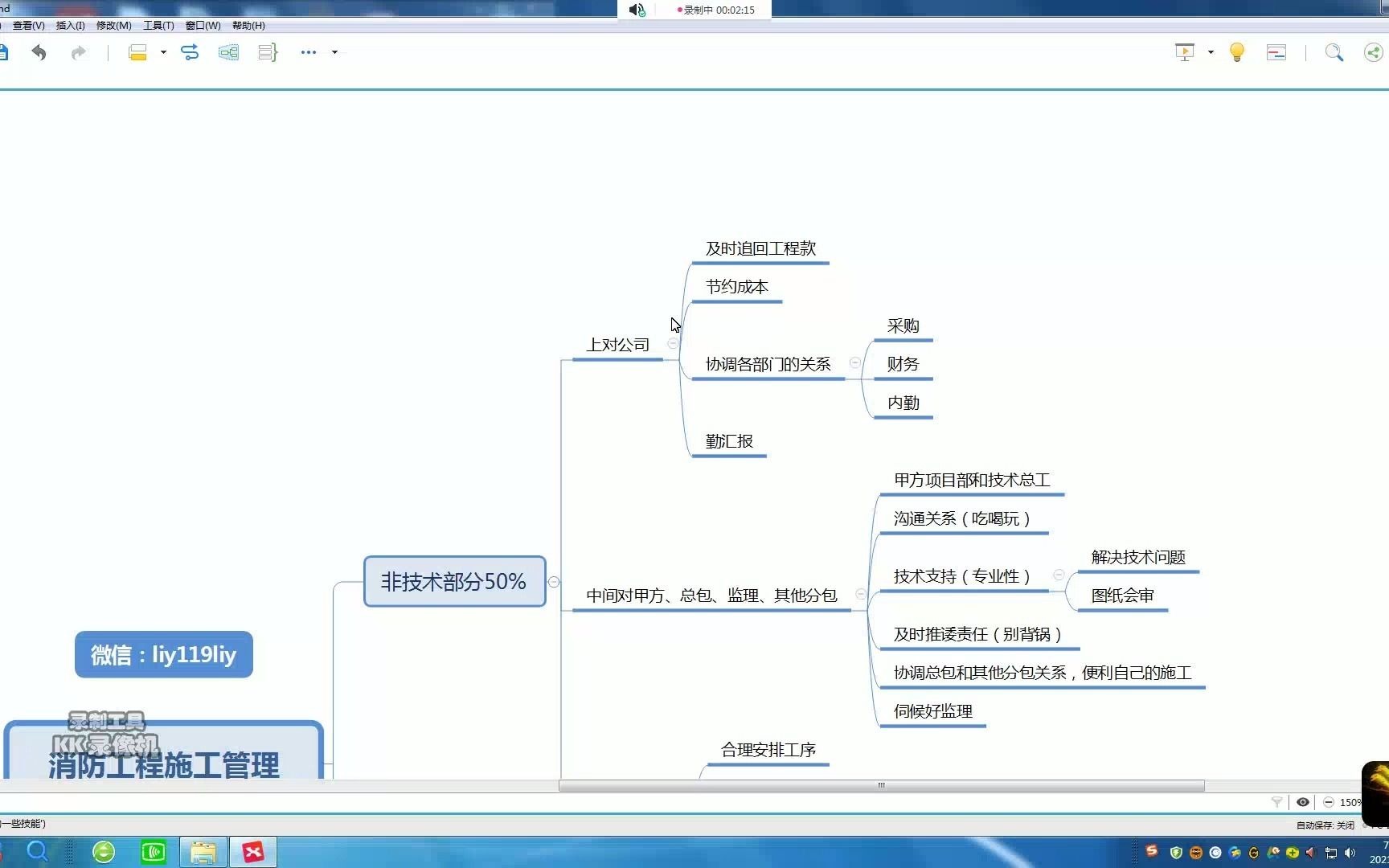Zoom out with the minus button
This screenshot has width=1389, height=868.
click(1329, 802)
